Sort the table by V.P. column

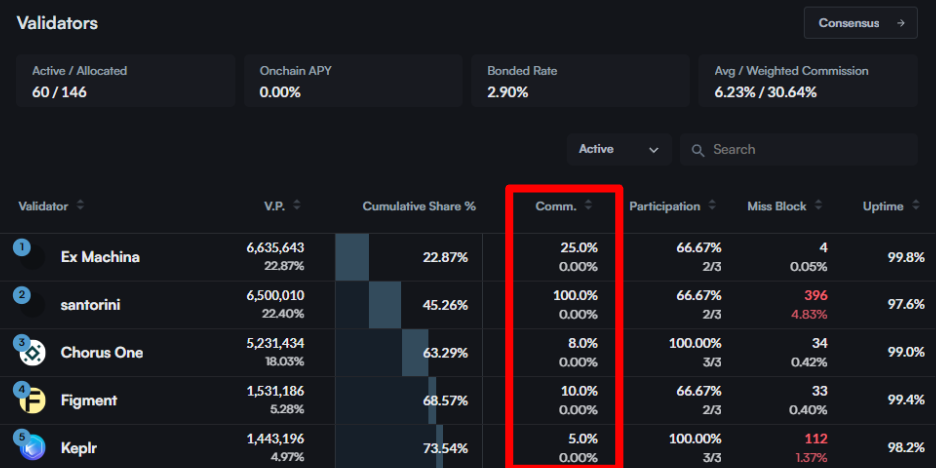pyautogui.click(x=282, y=206)
